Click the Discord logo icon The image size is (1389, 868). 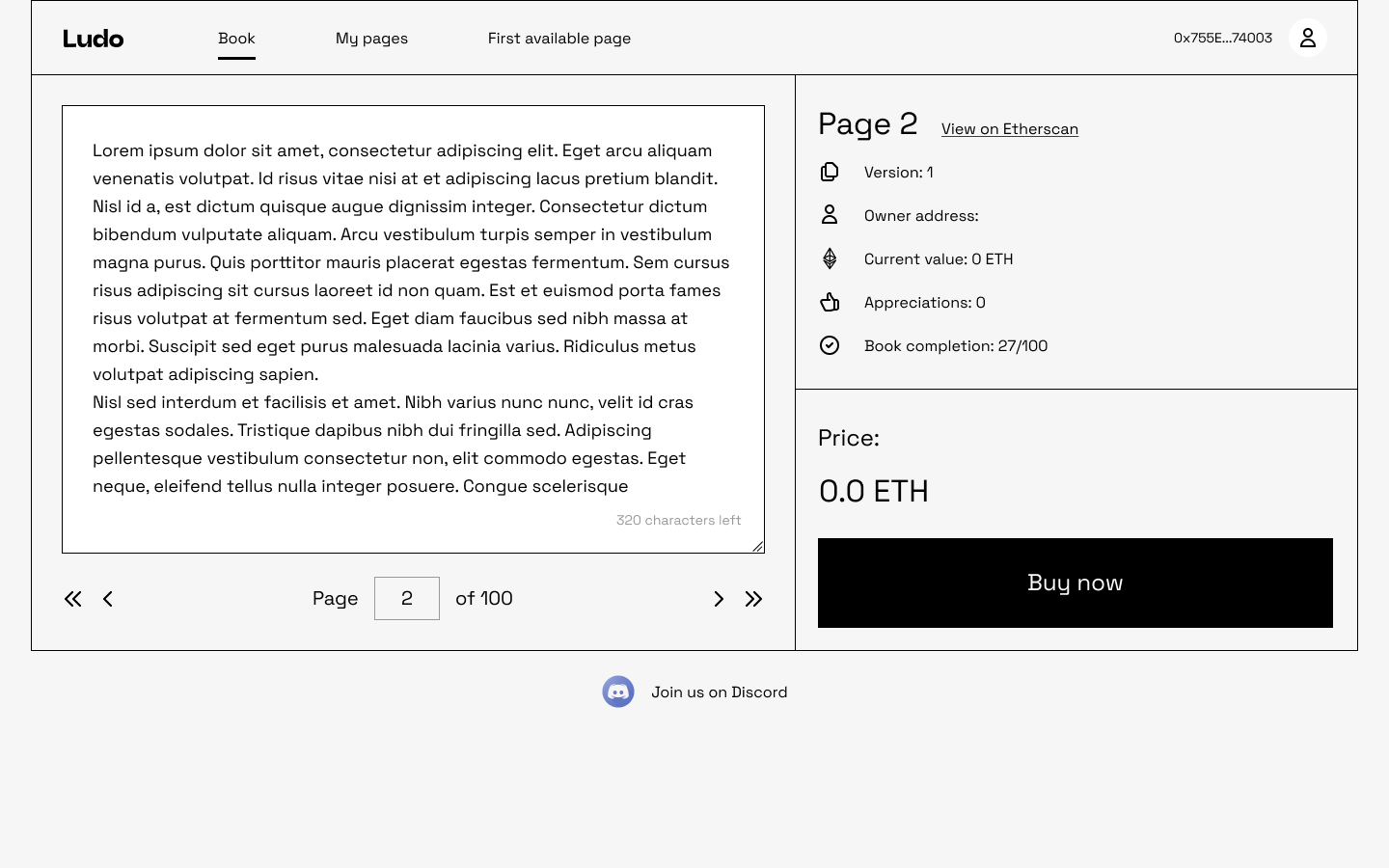pyautogui.click(x=618, y=692)
